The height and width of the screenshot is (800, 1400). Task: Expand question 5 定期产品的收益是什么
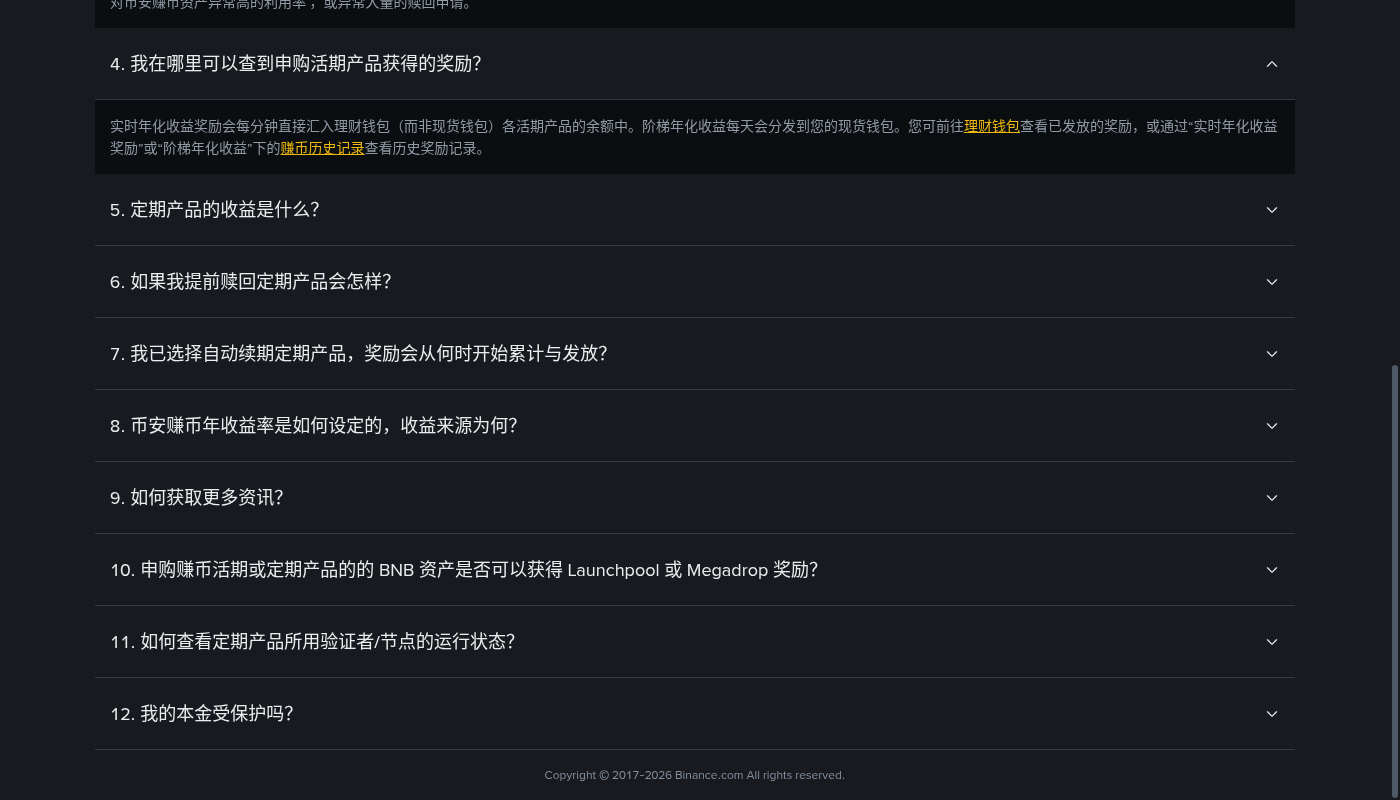click(694, 210)
